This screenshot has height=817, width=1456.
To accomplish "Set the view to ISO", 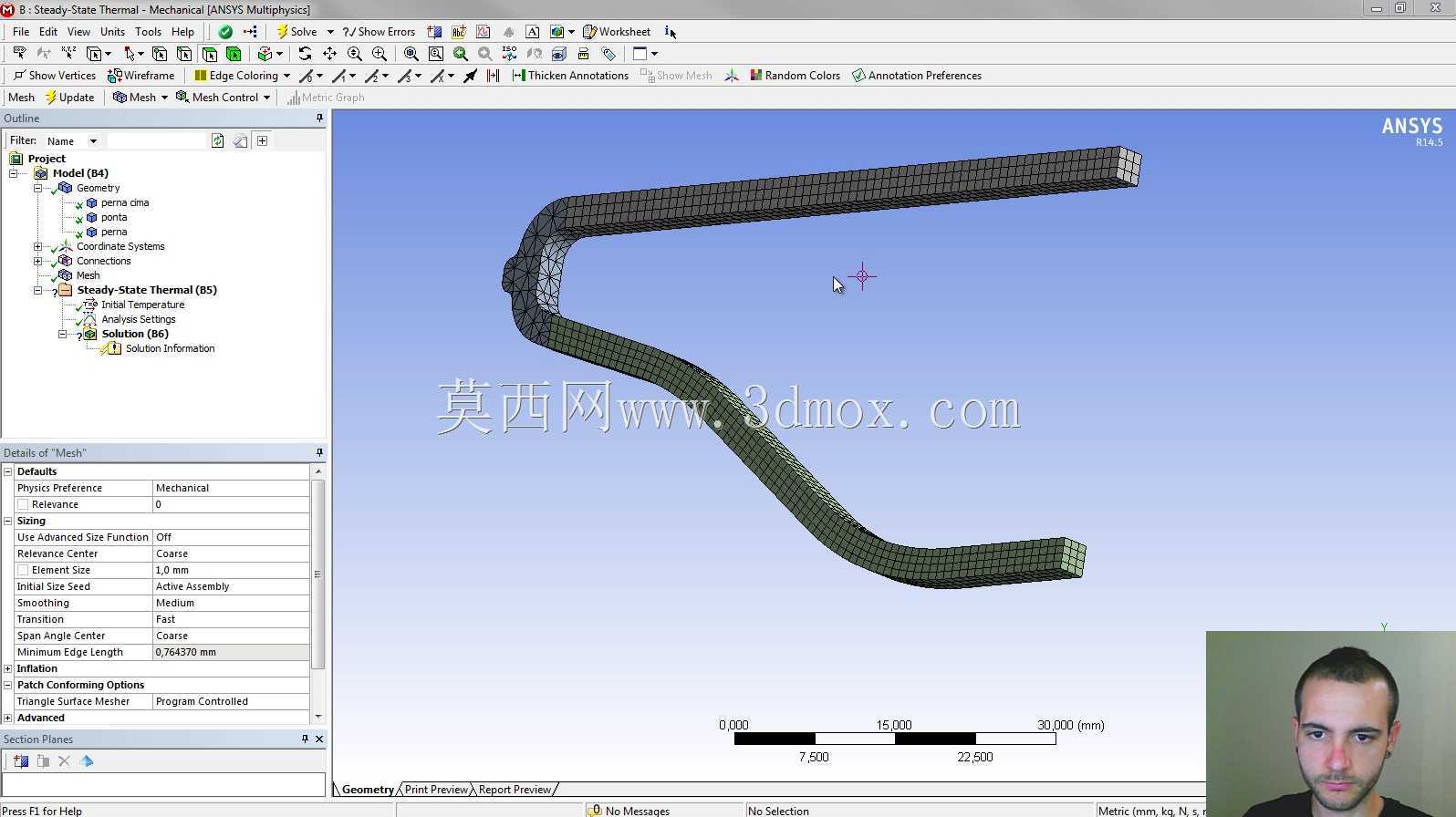I will [x=509, y=54].
